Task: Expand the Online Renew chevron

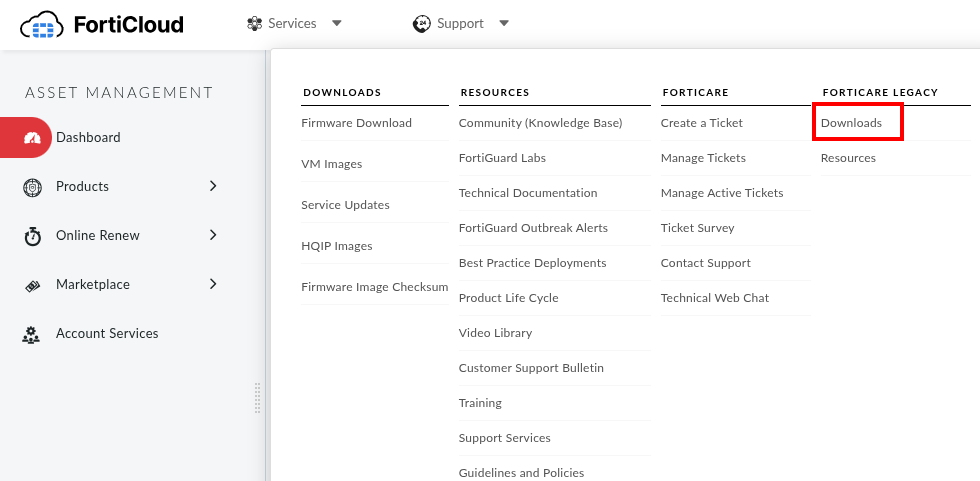Action: [x=213, y=235]
